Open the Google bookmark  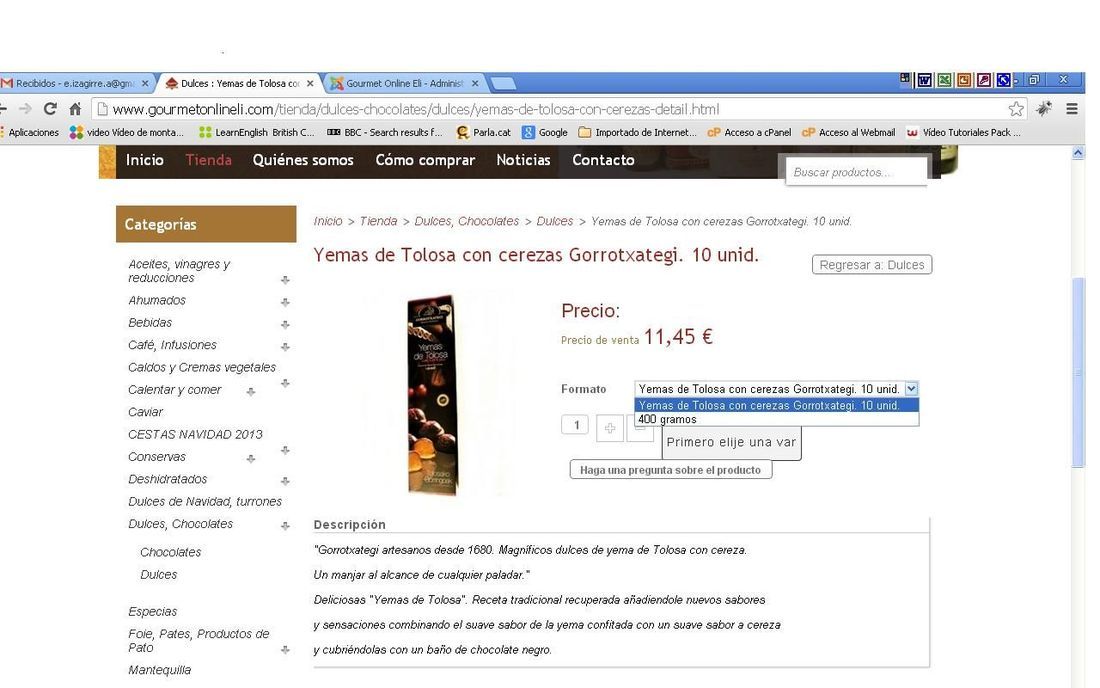[545, 132]
